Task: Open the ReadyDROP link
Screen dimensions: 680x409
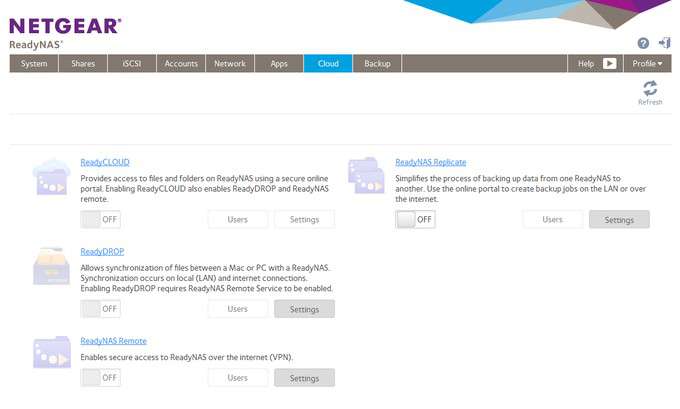Action: click(x=102, y=252)
